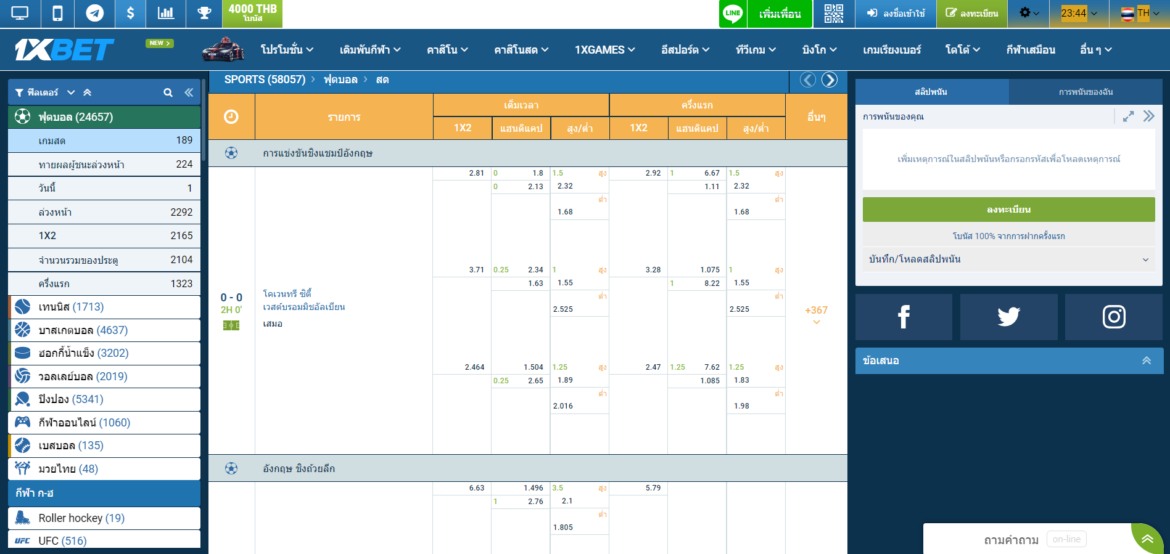The width and height of the screenshot is (1170, 554).
Task: Switch to การพนันของฉัน tab
Action: [x=1085, y=92]
